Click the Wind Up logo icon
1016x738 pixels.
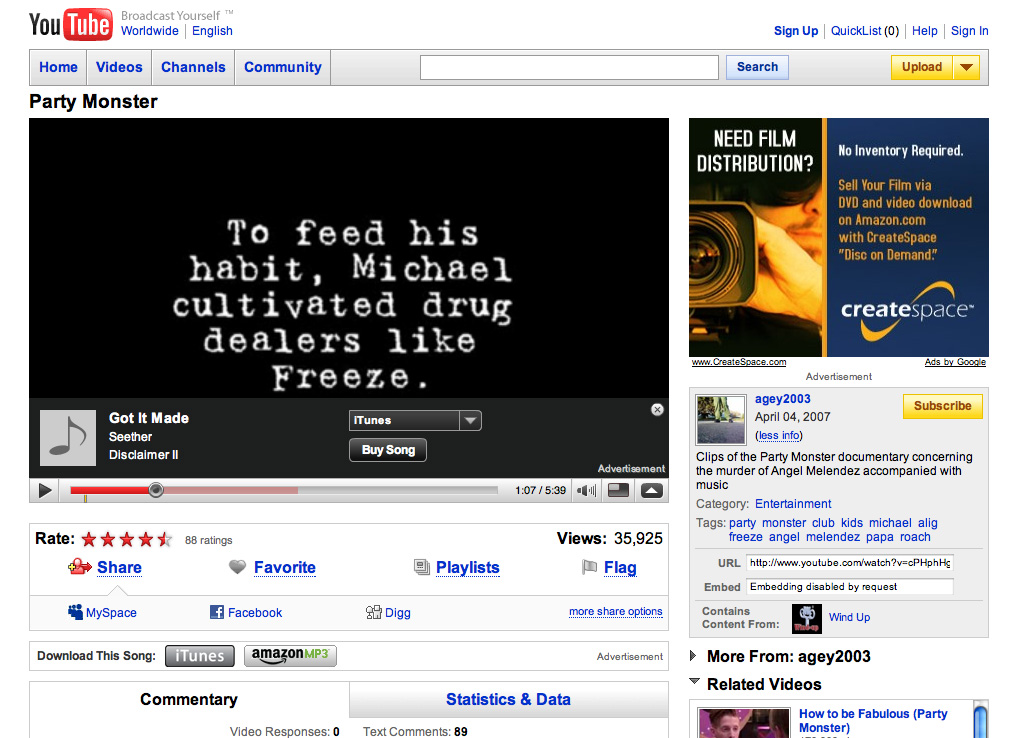[807, 618]
